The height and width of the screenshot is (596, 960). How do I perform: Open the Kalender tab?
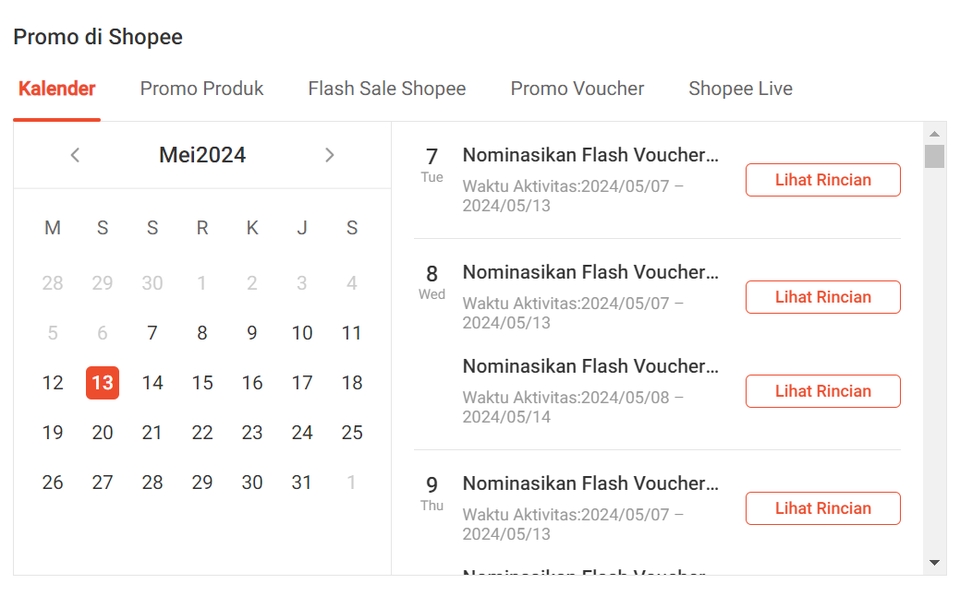[x=57, y=89]
